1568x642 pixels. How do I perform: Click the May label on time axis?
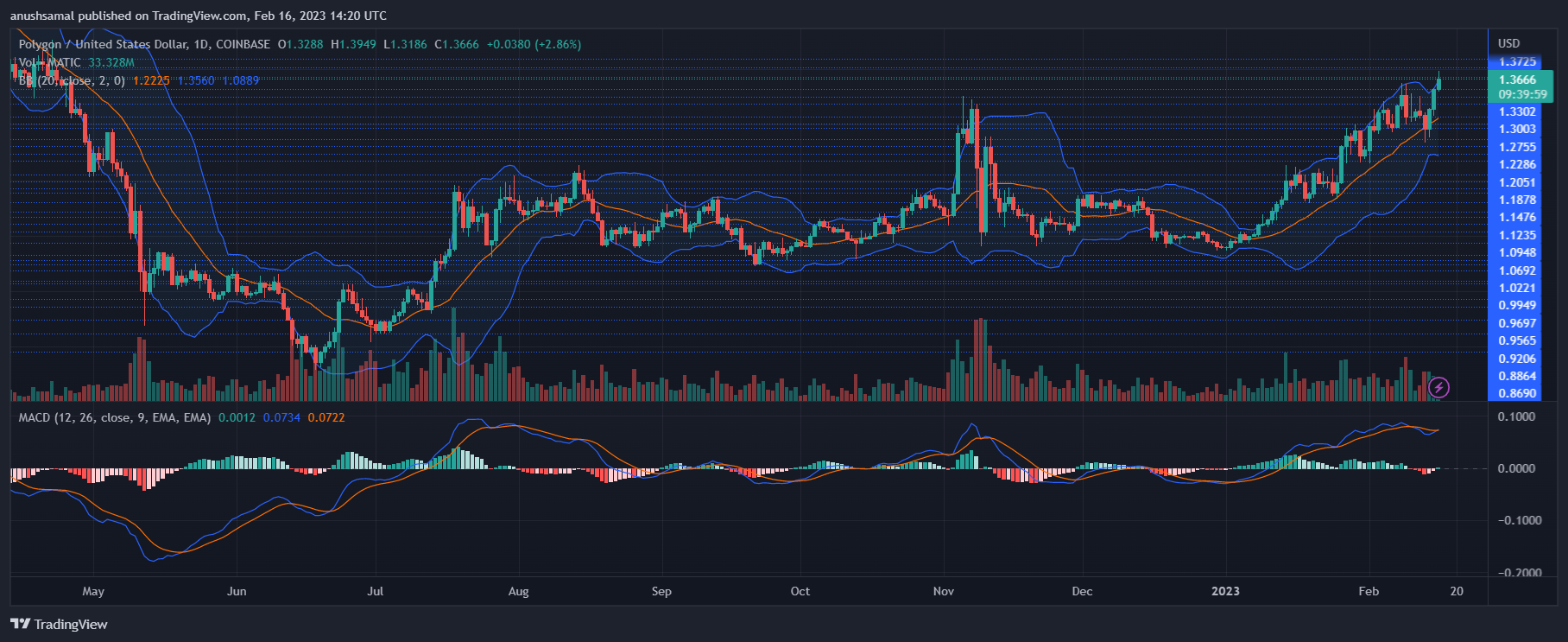click(x=93, y=591)
